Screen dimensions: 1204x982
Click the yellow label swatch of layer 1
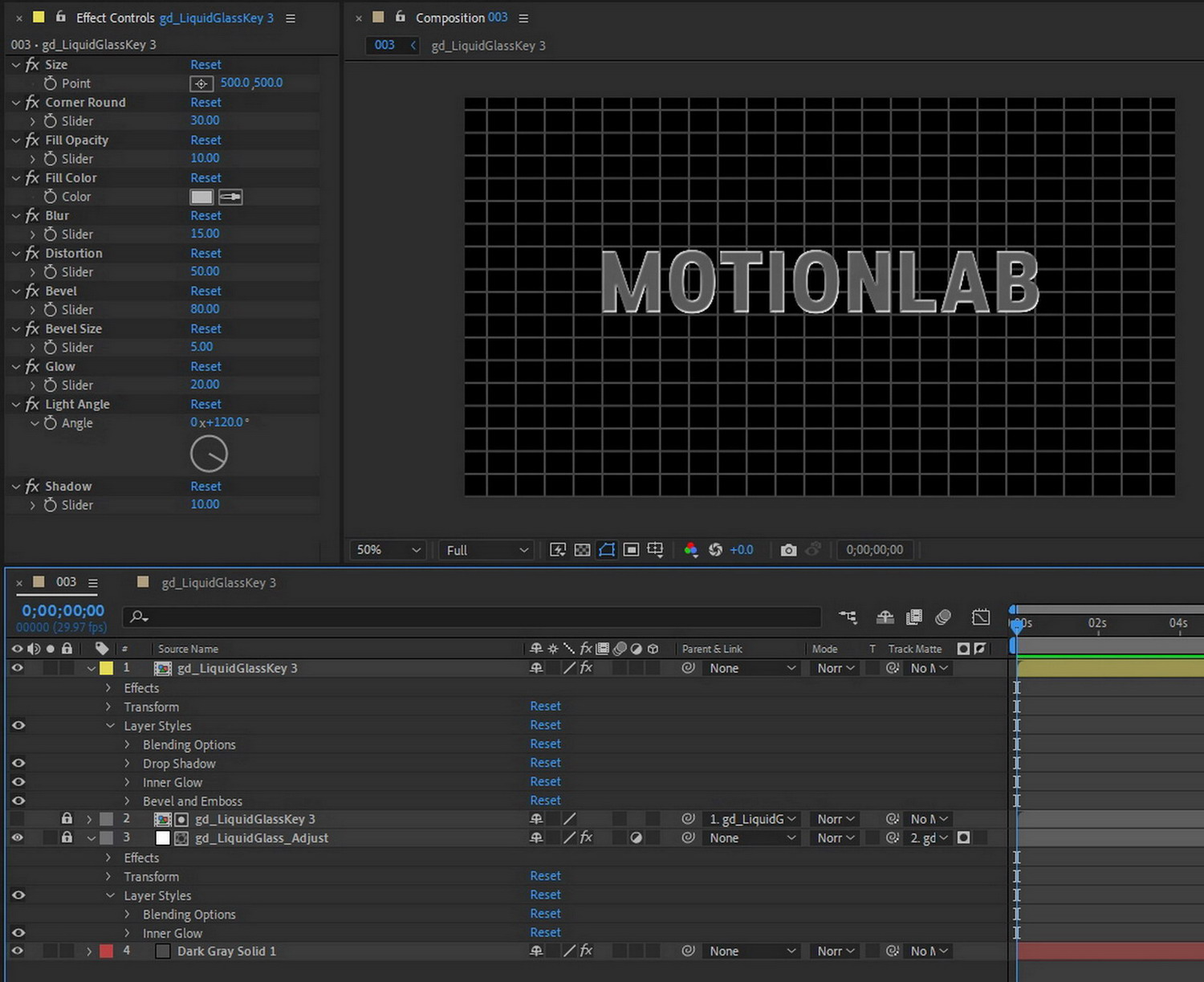point(107,668)
